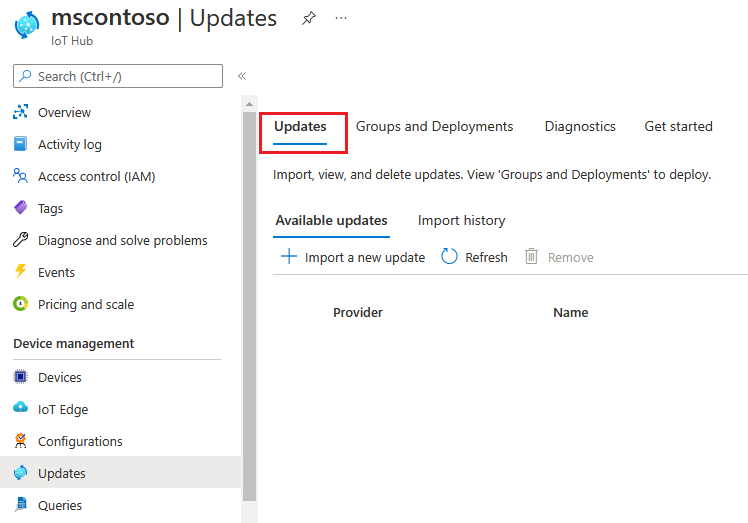The height and width of the screenshot is (523, 748).
Task: Click the lightning Events icon
Action: [x=21, y=271]
